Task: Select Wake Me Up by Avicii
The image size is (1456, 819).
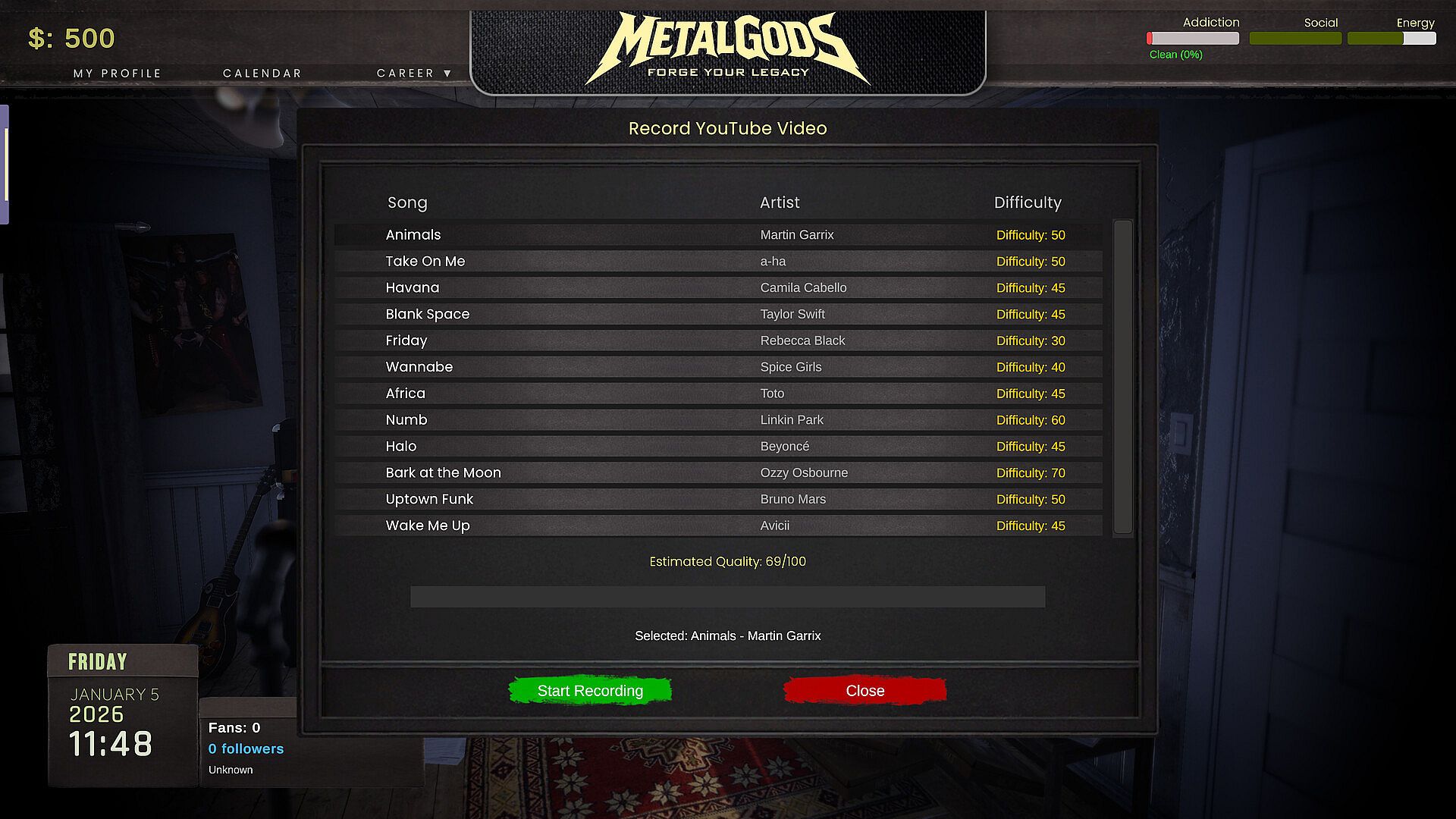Action: (718, 526)
